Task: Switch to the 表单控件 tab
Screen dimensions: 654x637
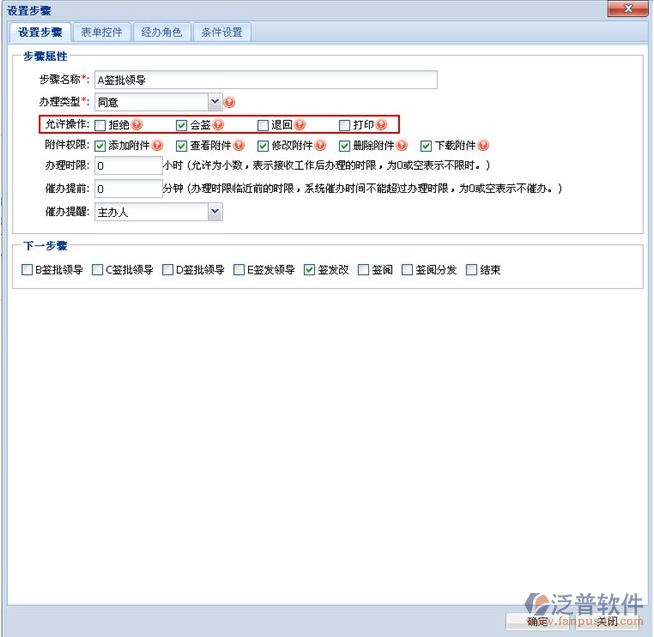Action: click(102, 32)
